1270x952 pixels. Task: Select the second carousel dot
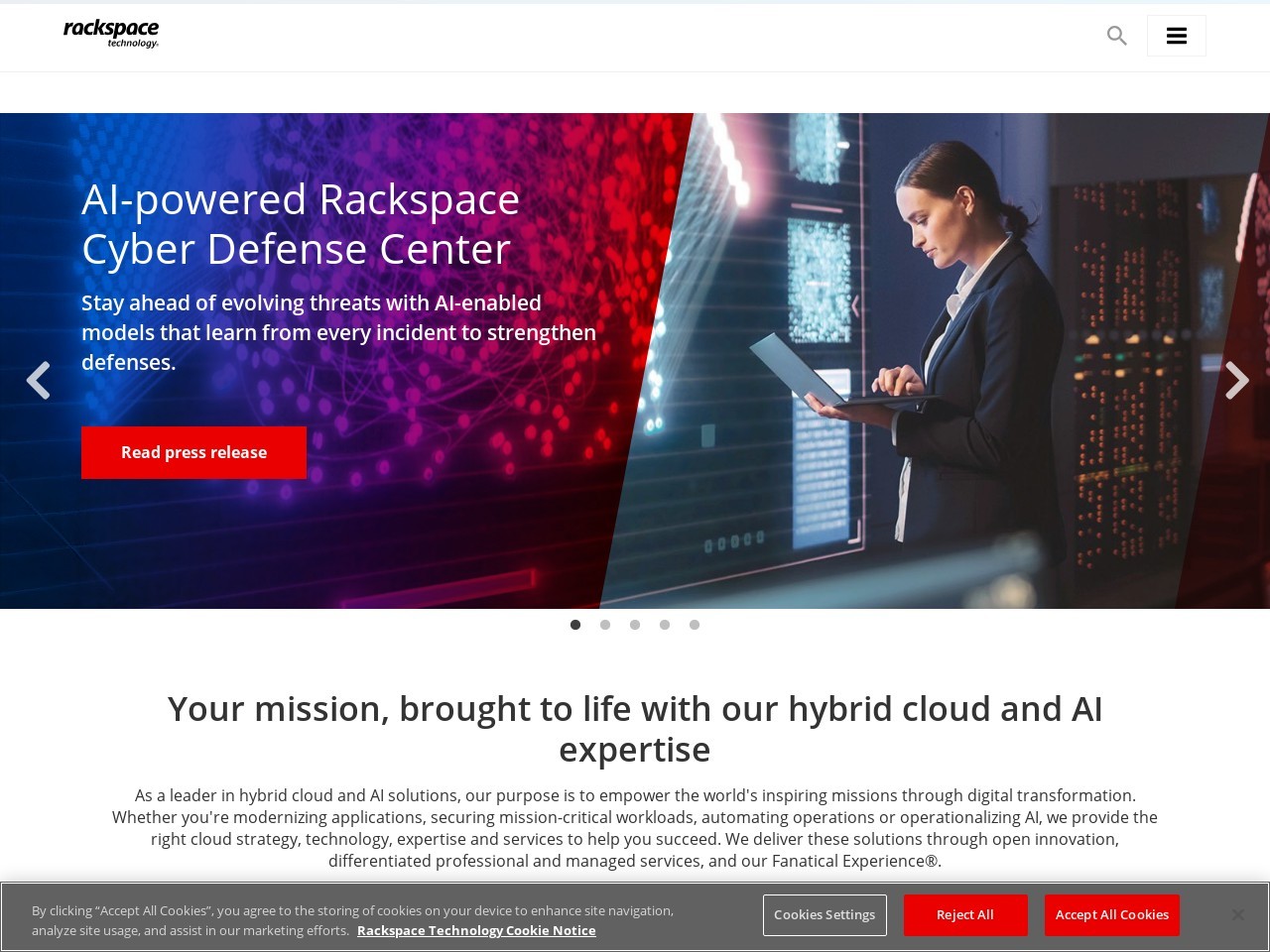[605, 625]
